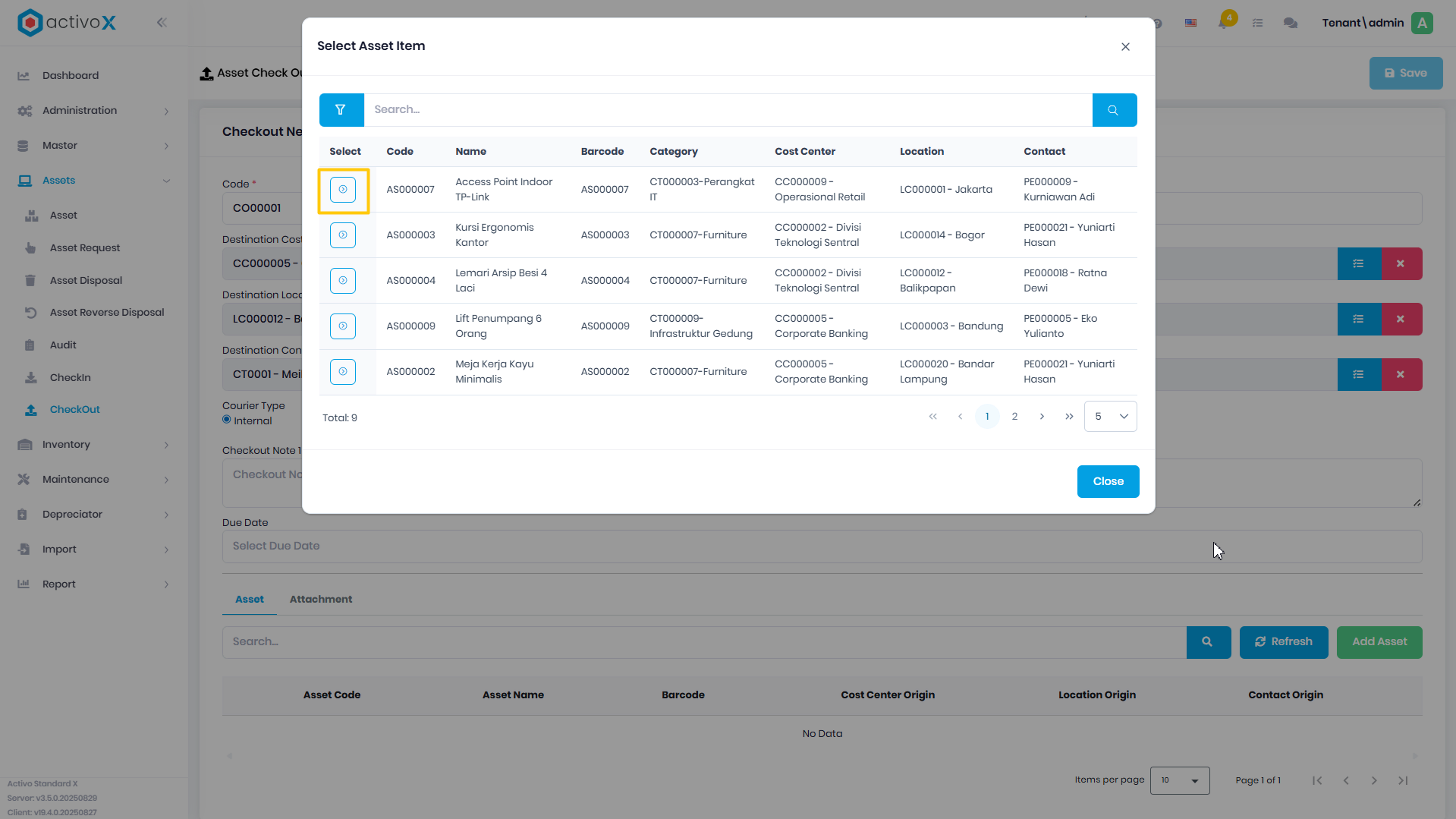Screen dimensions: 1456x819
Task: Click the blue Close button
Action: (1108, 482)
